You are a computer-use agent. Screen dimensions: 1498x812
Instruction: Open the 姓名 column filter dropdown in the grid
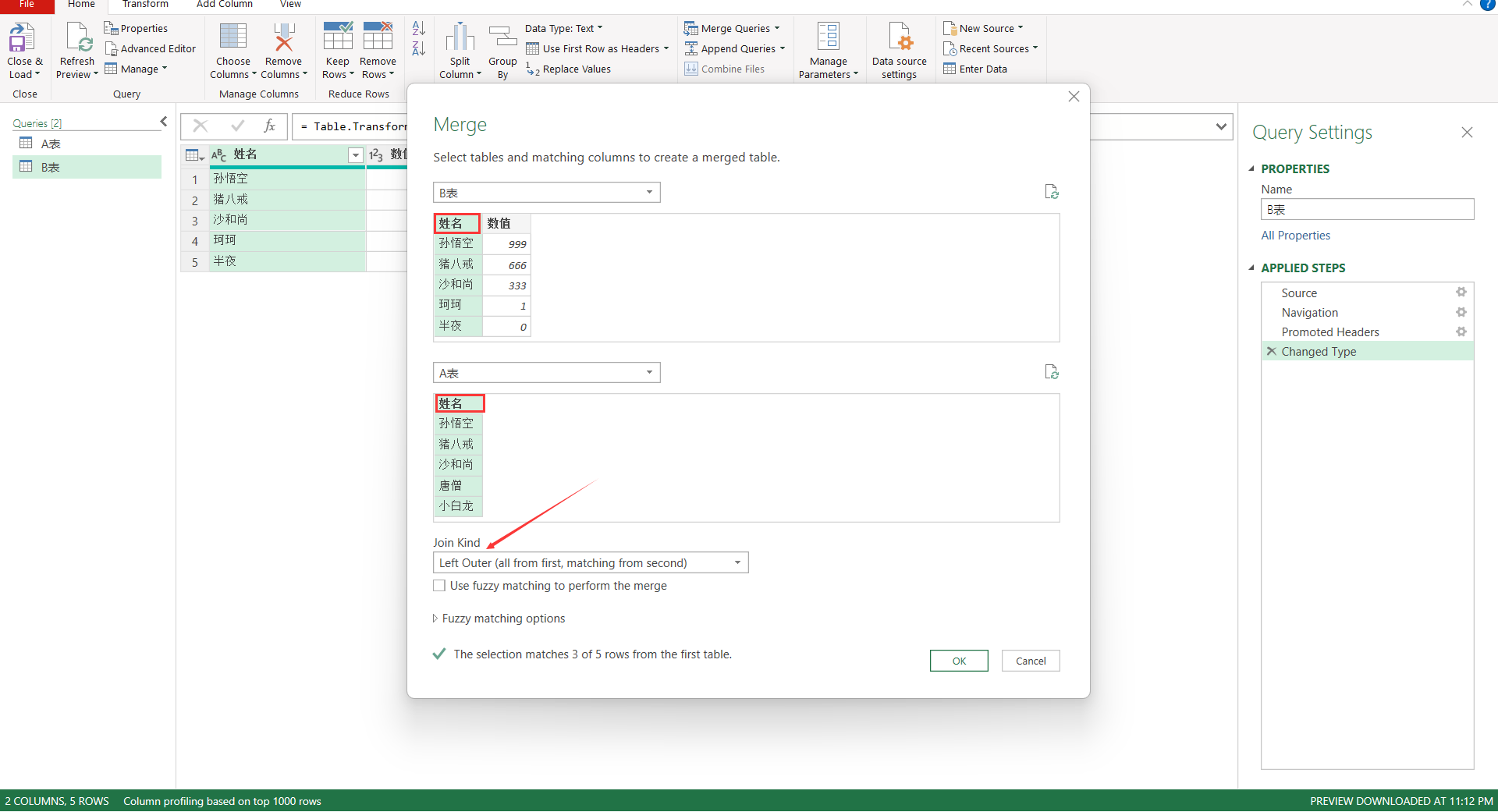[356, 155]
